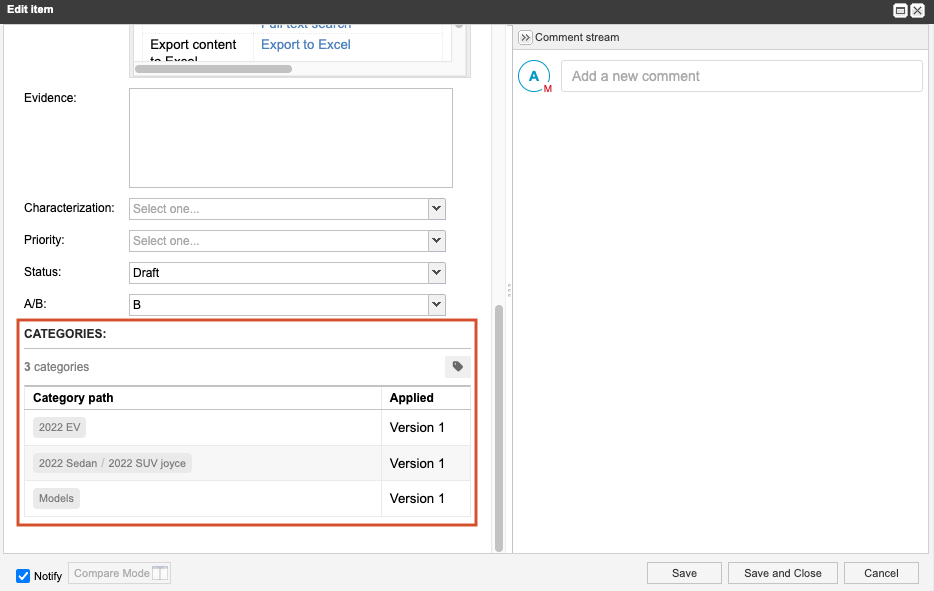Open the Priority dropdown
Image resolution: width=934 pixels, height=591 pixels.
point(437,241)
